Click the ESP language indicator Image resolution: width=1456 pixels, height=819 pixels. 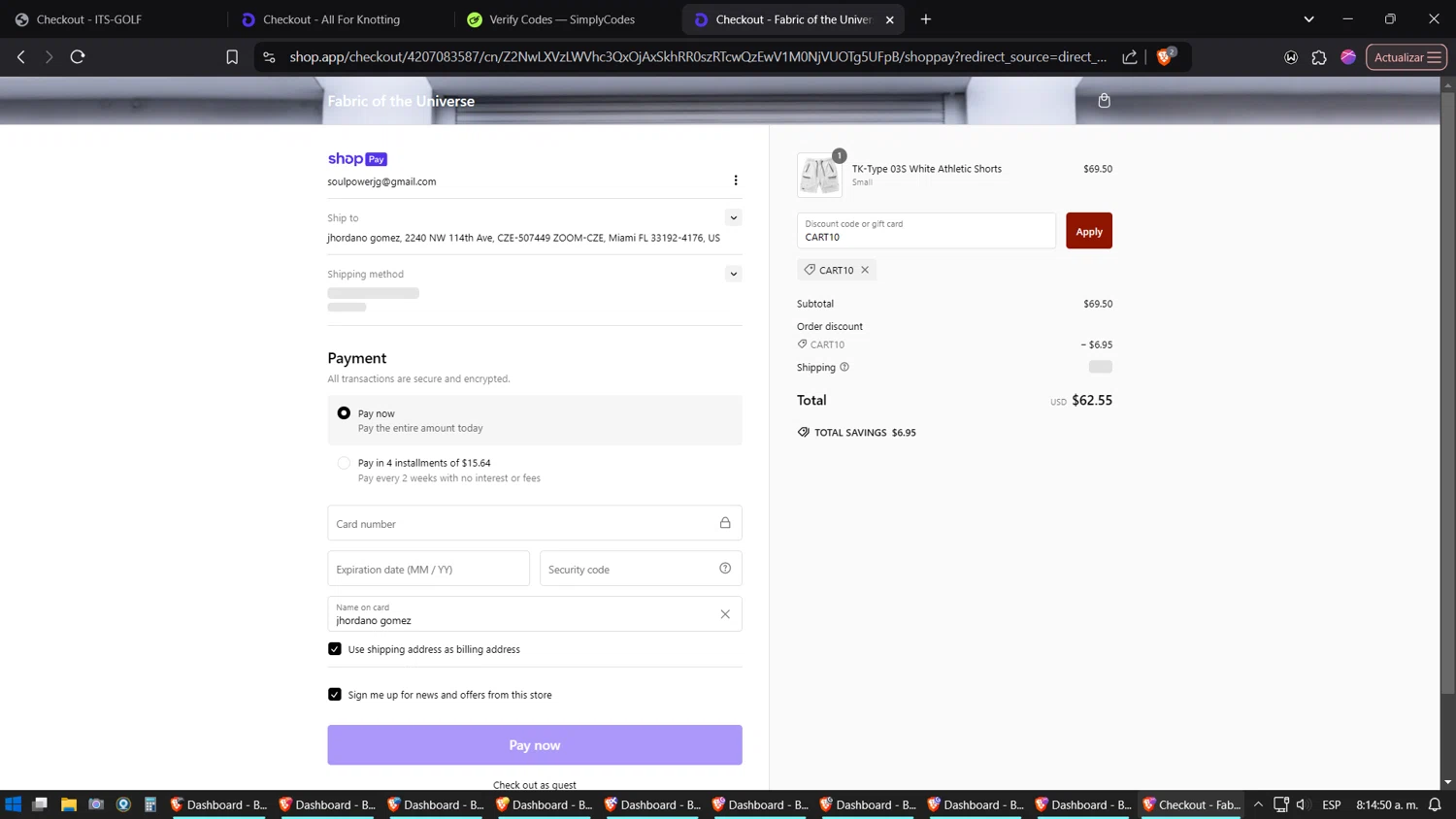[1332, 804]
